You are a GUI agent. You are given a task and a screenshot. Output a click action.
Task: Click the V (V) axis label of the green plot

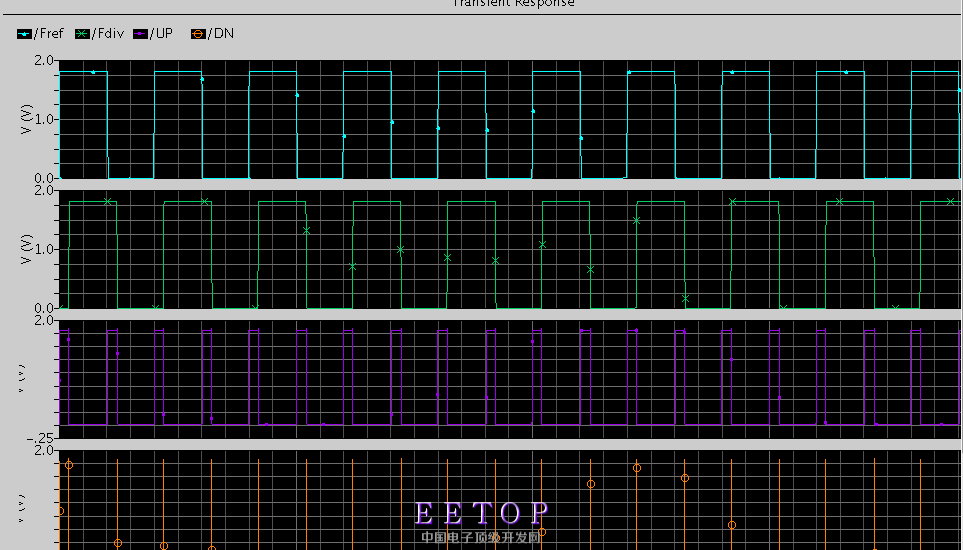[x=26, y=250]
